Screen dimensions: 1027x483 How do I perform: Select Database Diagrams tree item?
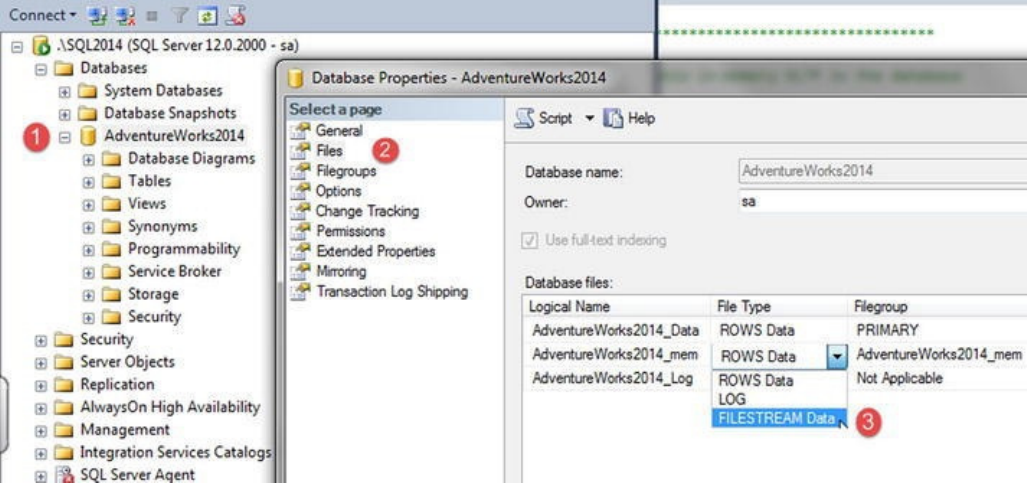[x=191, y=159]
